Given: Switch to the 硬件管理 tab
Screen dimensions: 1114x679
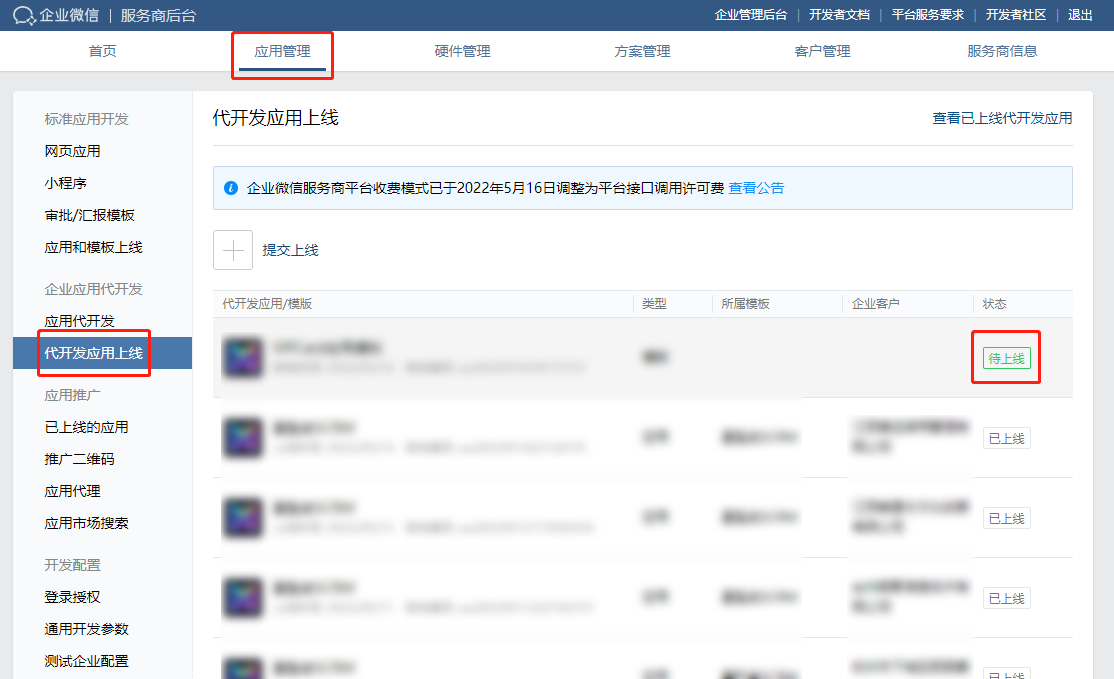Looking at the screenshot, I should [462, 50].
